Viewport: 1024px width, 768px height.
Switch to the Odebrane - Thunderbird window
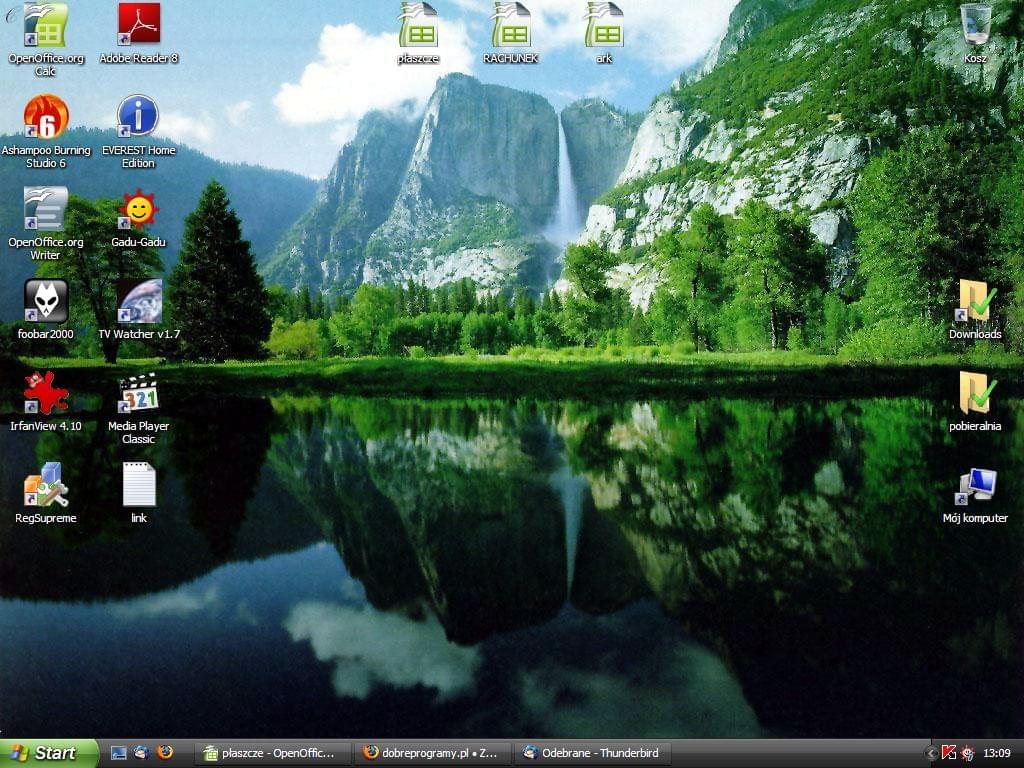(x=590, y=753)
